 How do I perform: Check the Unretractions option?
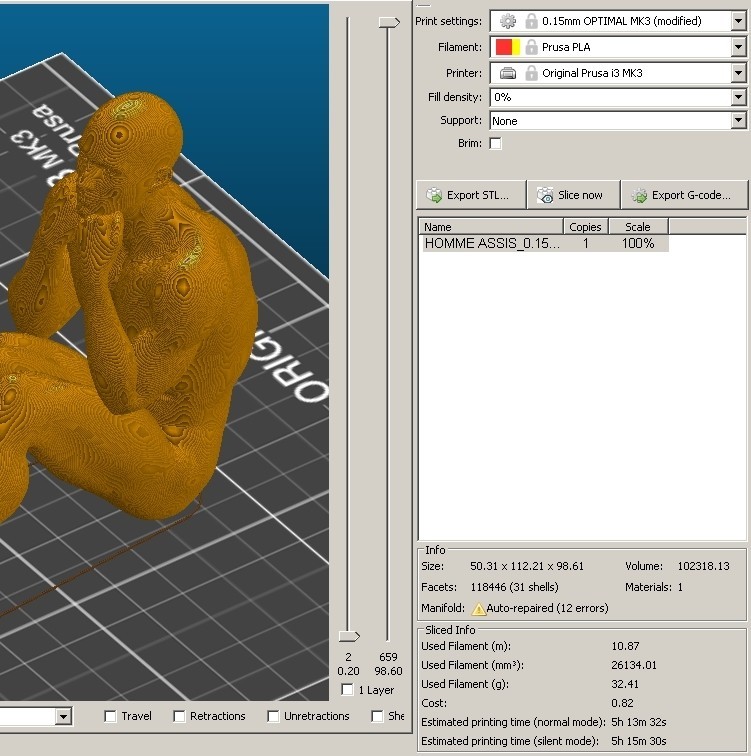click(x=273, y=716)
